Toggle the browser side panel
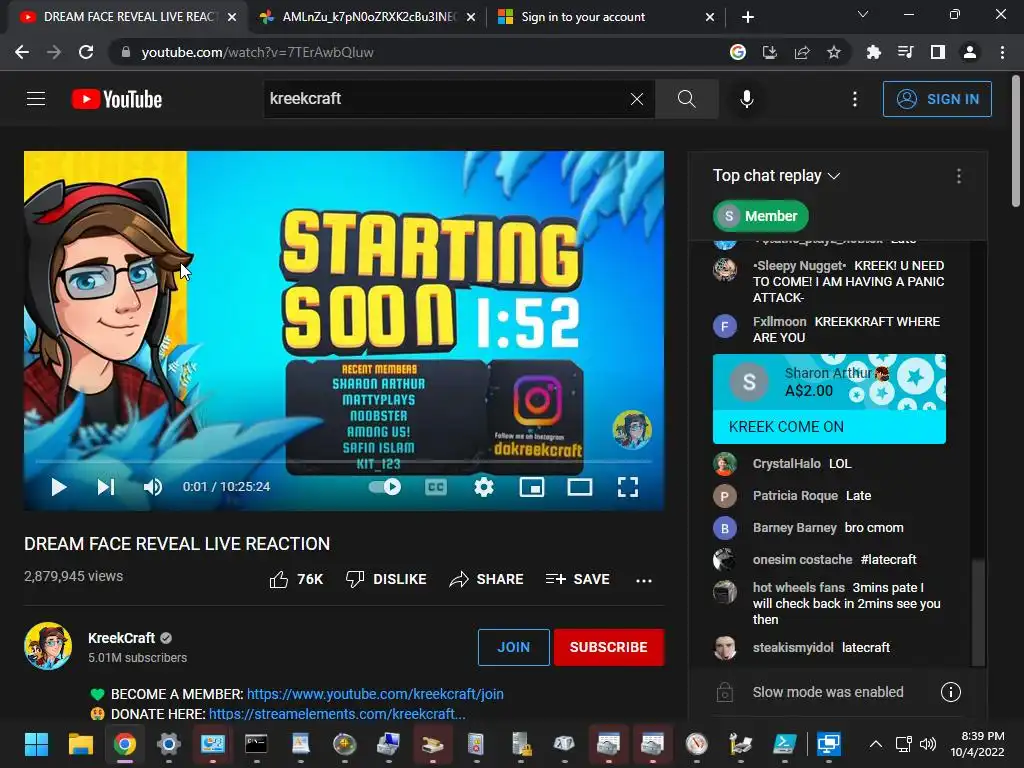 coord(937,52)
